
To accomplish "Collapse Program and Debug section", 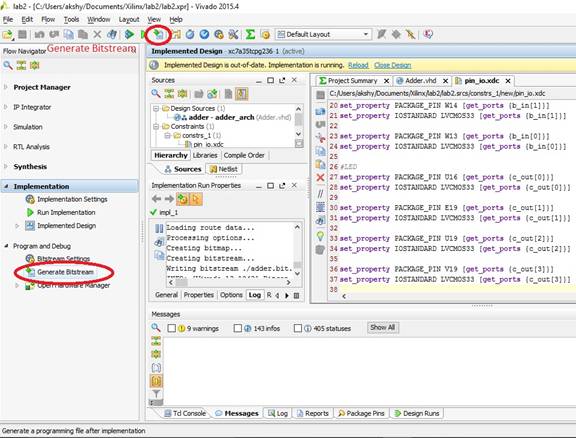I will click(6, 246).
